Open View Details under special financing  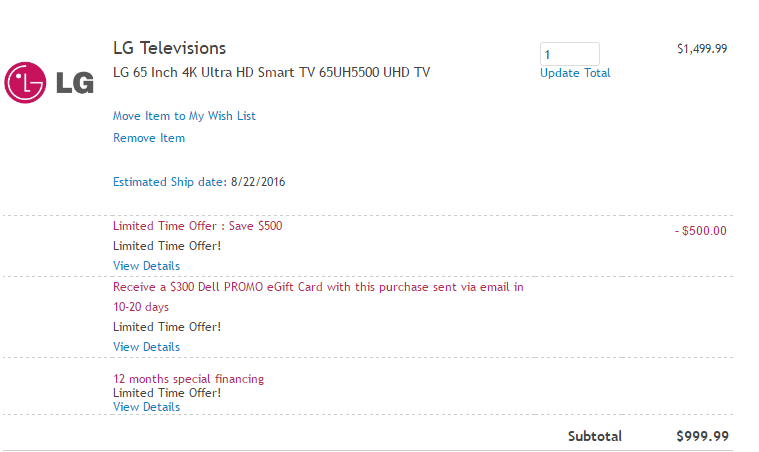[146, 407]
